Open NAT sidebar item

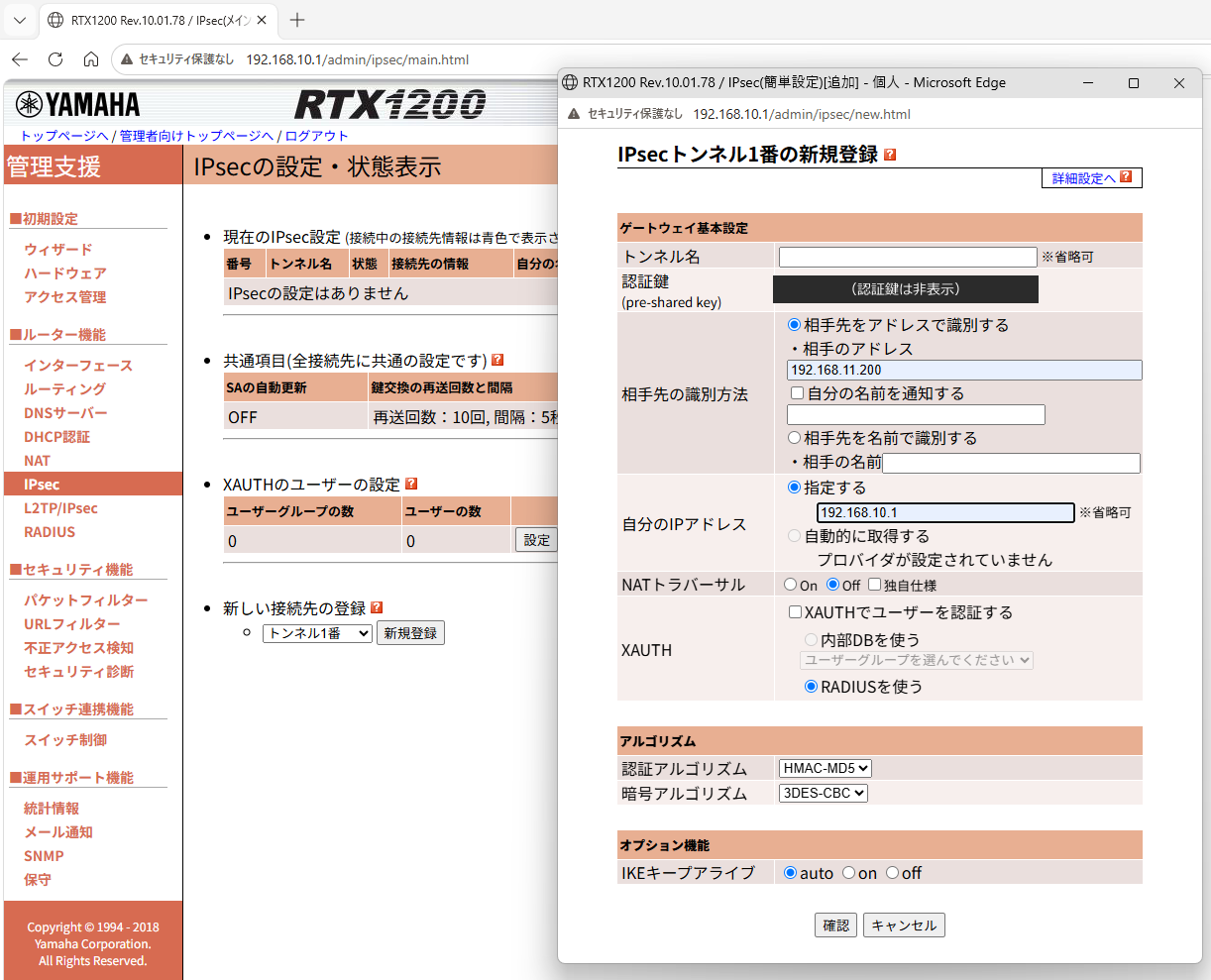click(37, 460)
